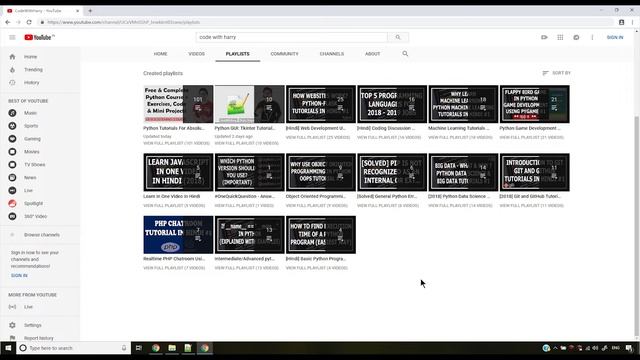Open the Machine Learning Tutorials playlist title
Image resolution: width=640 pixels, height=360 pixels.
coord(459,128)
